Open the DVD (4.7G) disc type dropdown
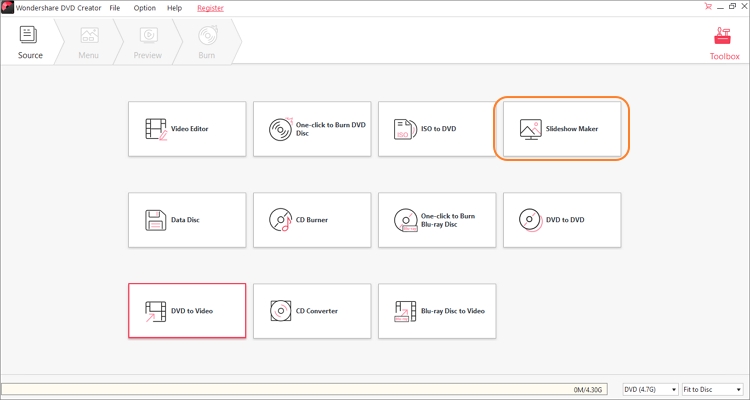 click(651, 389)
